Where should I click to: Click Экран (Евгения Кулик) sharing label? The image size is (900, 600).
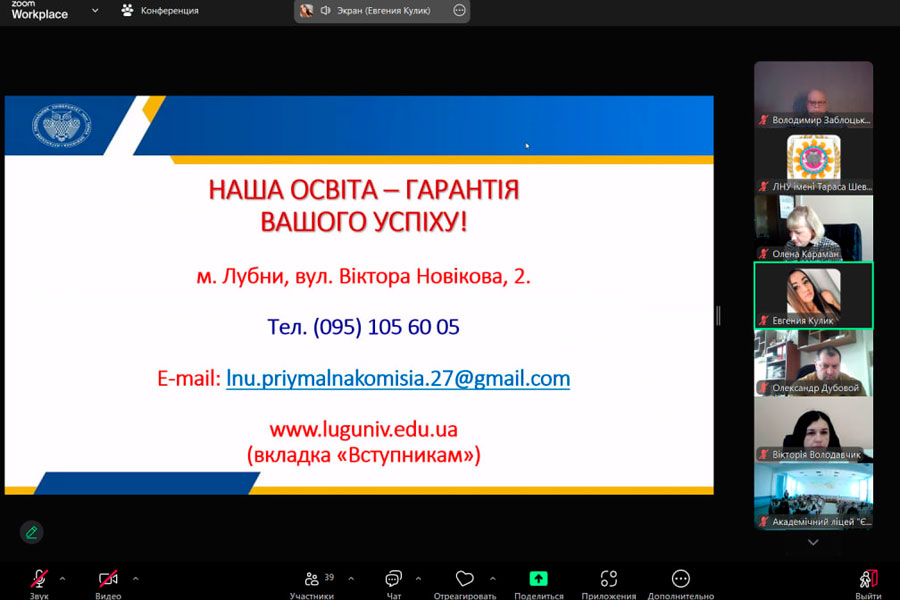(383, 10)
